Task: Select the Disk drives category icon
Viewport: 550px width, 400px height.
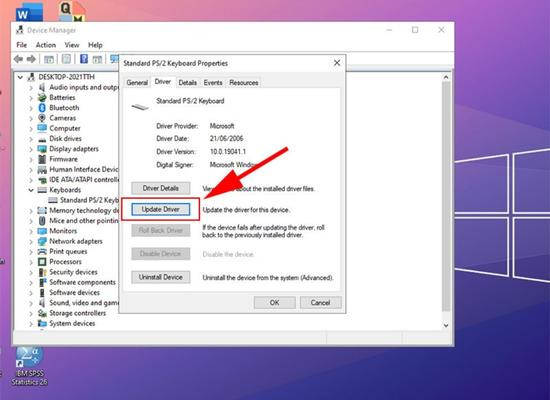Action: (42, 139)
